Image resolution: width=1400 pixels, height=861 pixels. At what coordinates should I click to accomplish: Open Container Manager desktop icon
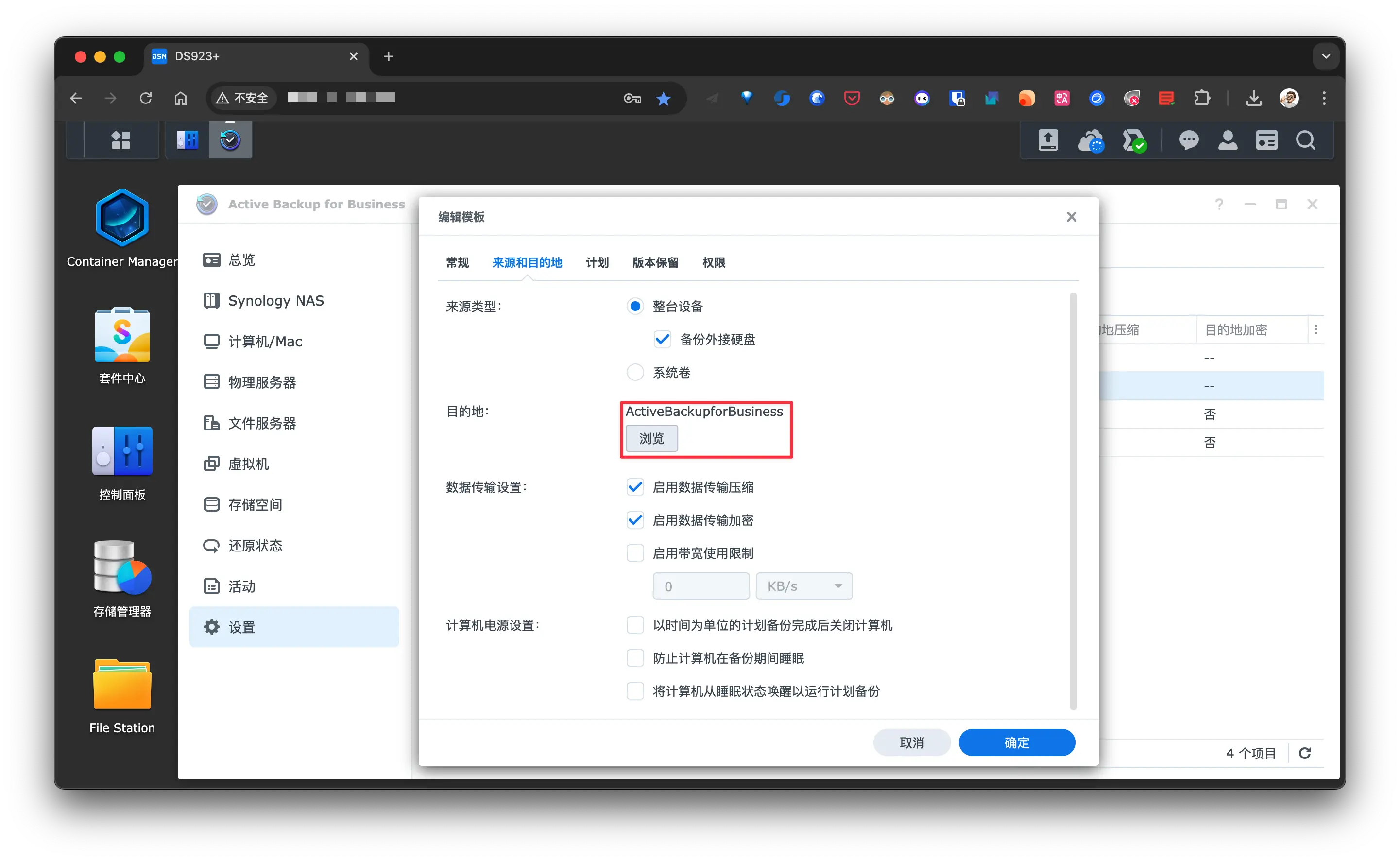point(122,219)
